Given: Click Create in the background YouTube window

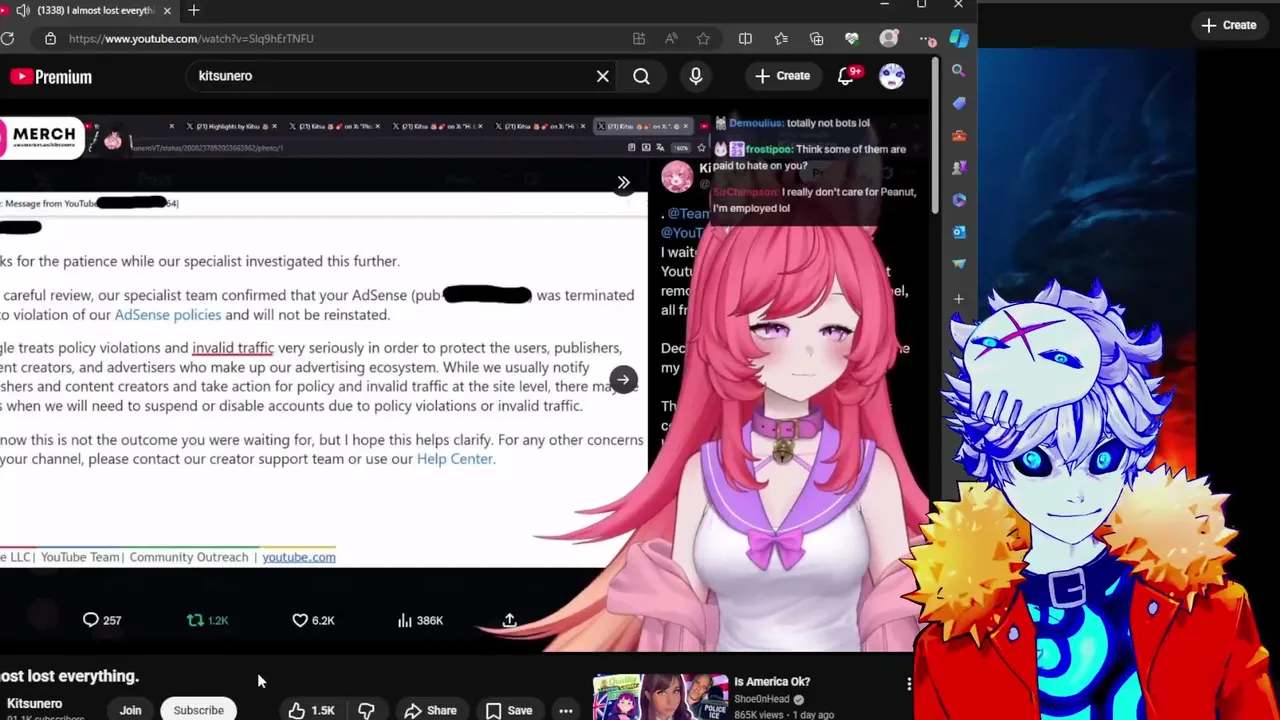Looking at the screenshot, I should click(x=1229, y=25).
